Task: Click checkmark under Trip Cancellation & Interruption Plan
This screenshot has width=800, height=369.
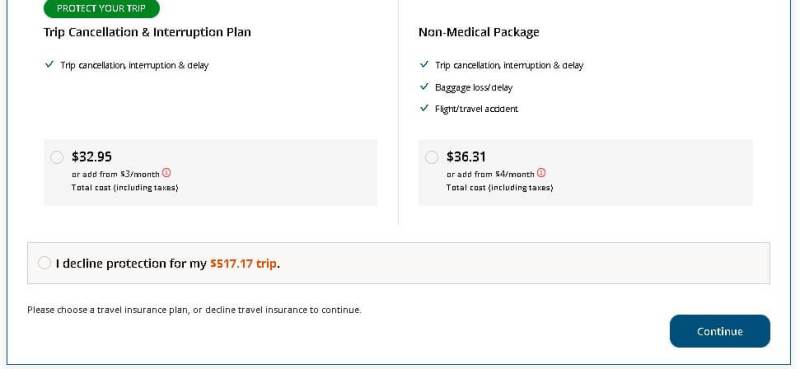Action: pos(49,65)
